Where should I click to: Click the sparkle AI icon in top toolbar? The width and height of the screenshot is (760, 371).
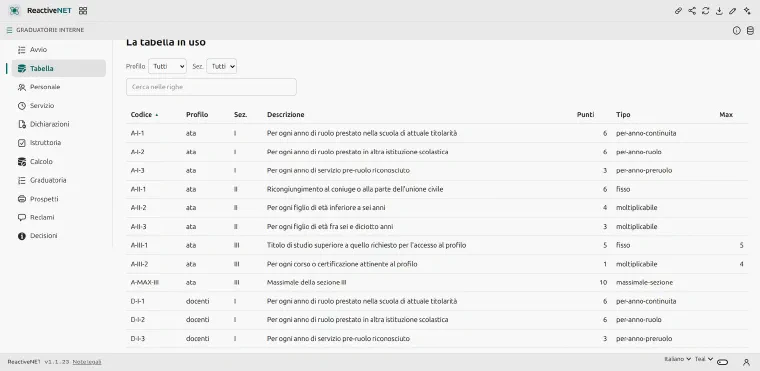point(747,11)
